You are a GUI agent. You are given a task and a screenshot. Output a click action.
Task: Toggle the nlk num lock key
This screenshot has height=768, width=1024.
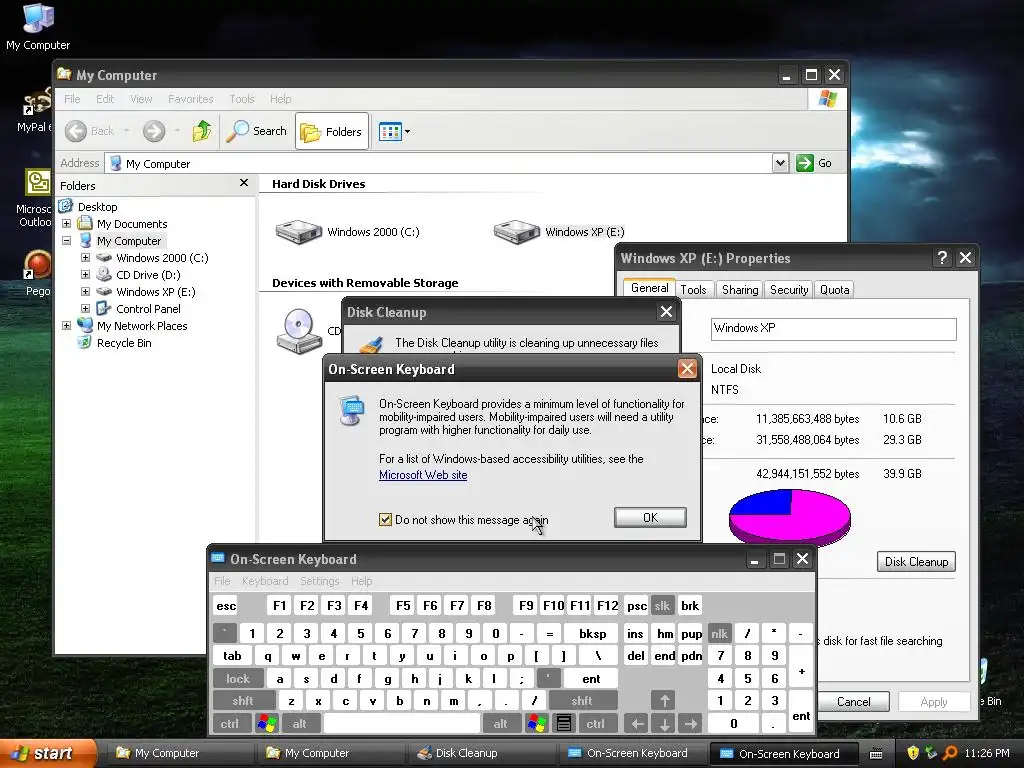(719, 633)
